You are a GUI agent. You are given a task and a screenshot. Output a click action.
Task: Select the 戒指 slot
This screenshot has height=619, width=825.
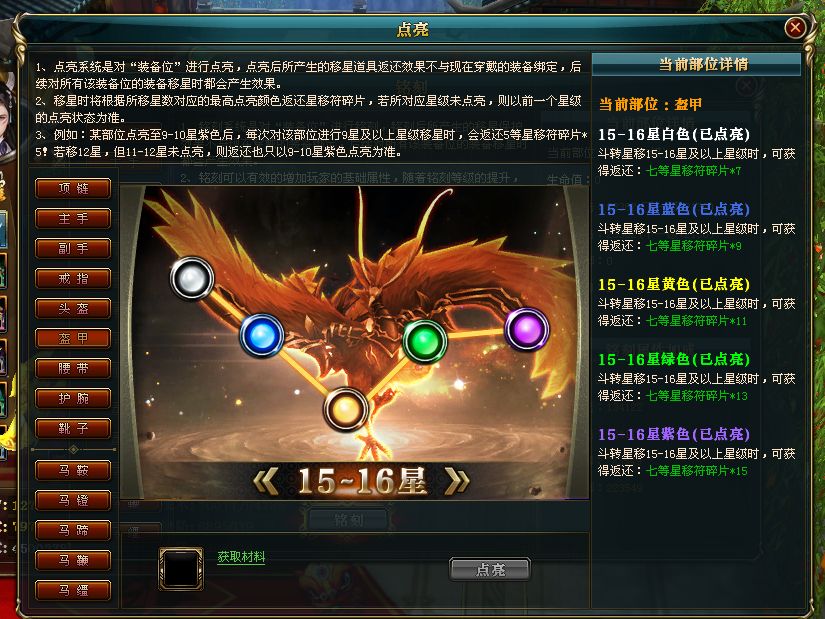point(73,278)
